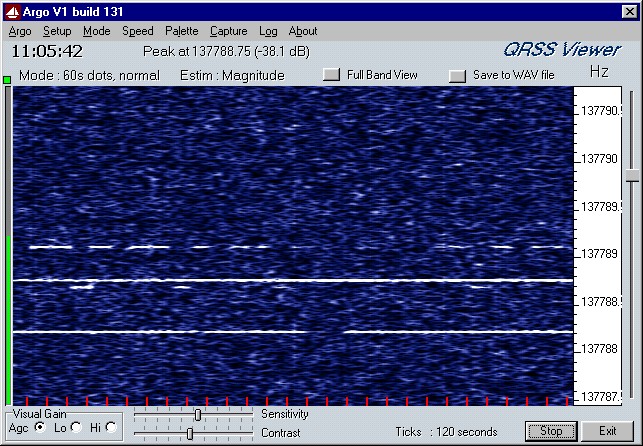Click the Mode: 60s dots, normal label

coord(89,75)
